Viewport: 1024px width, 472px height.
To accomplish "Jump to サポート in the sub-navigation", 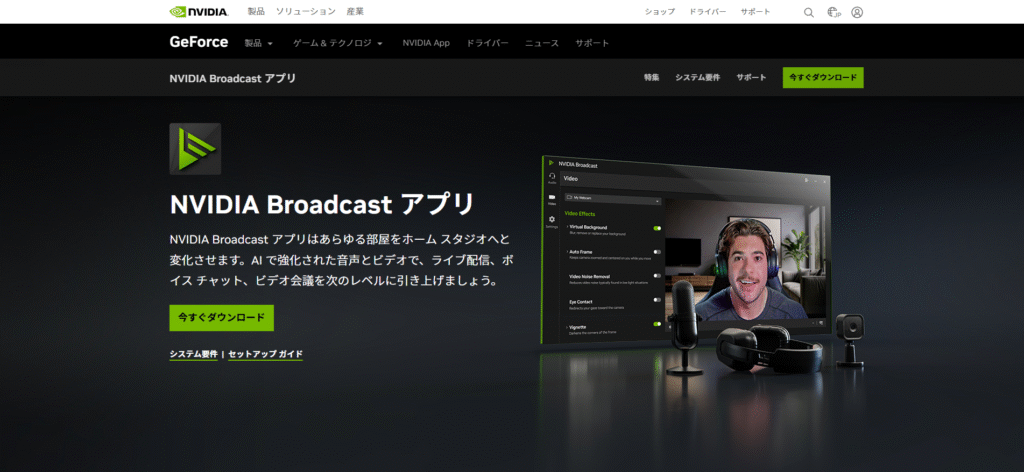I will click(752, 78).
